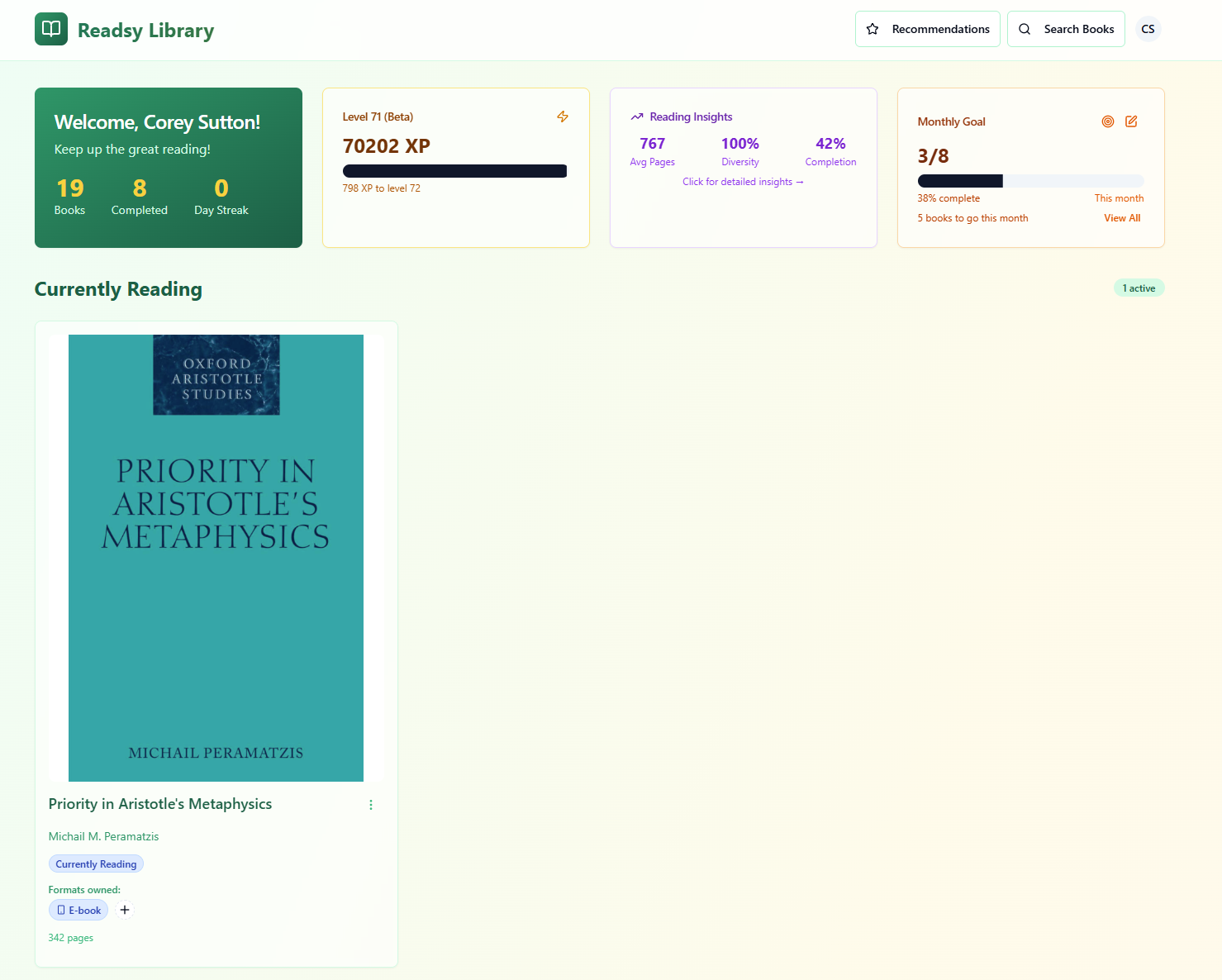1222x980 pixels.
Task: Click the 'Level 71 (Beta)' label
Action: pyautogui.click(x=378, y=117)
